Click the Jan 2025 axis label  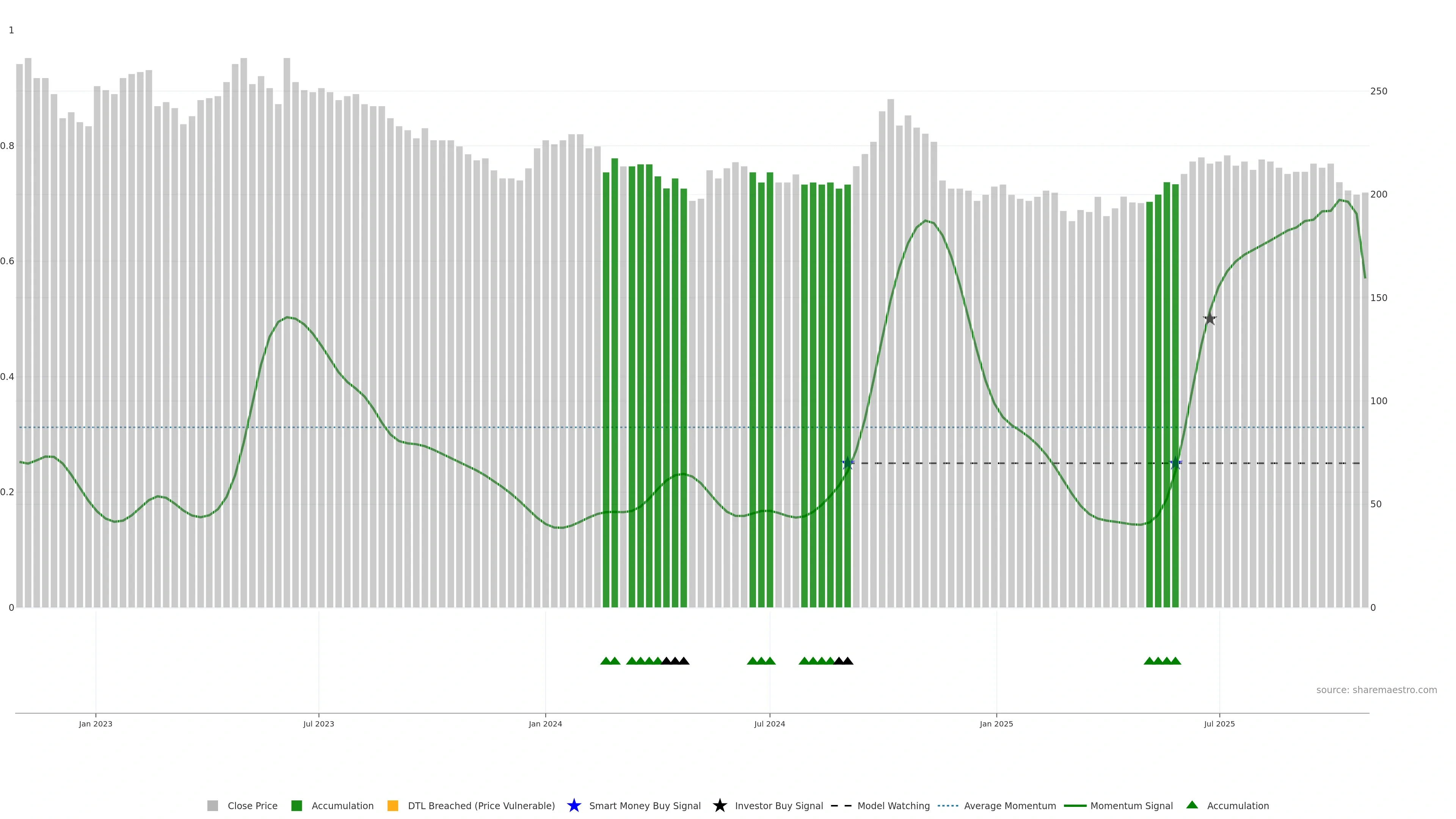tap(996, 723)
